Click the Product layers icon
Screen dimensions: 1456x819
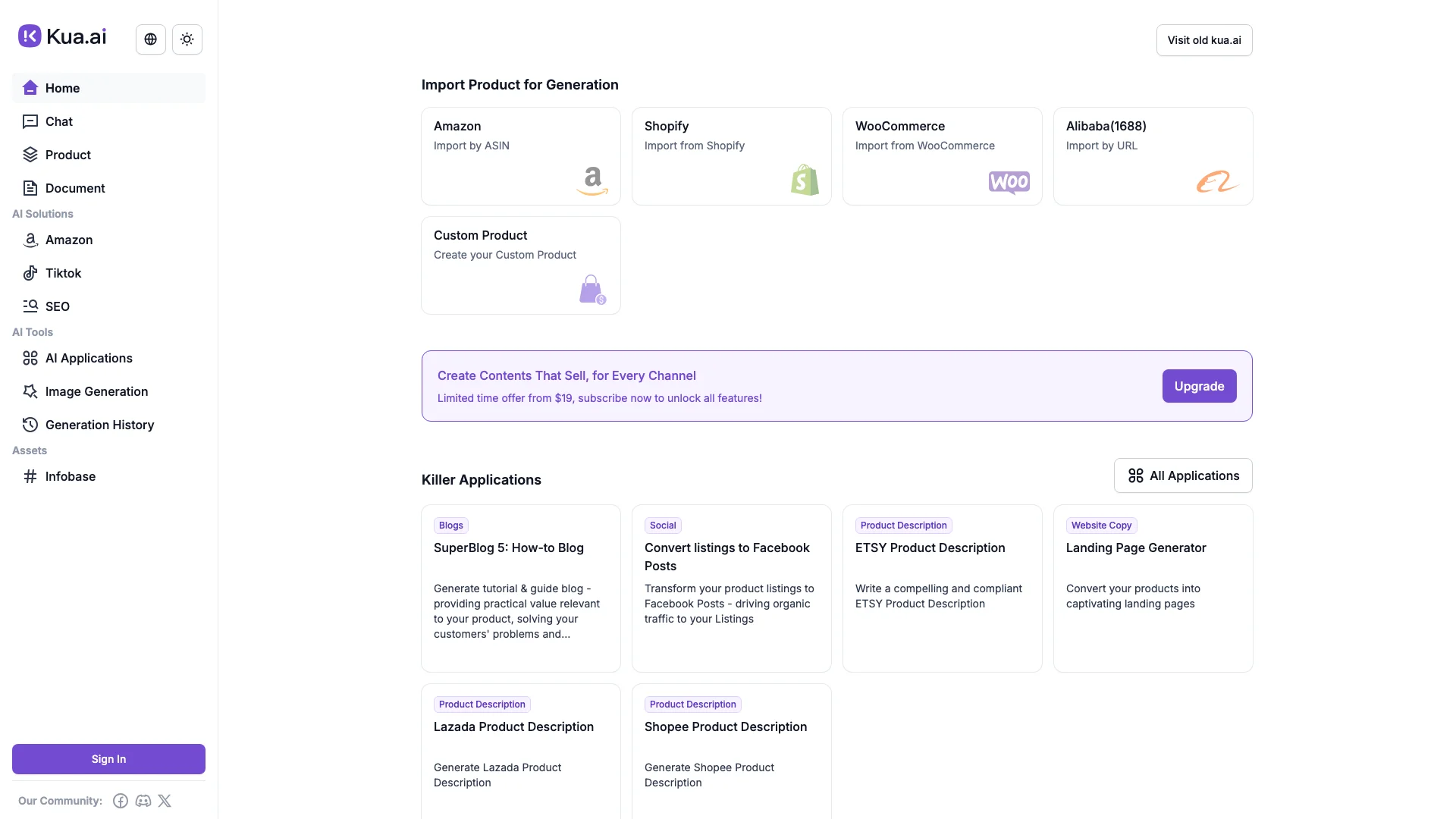[x=30, y=155]
